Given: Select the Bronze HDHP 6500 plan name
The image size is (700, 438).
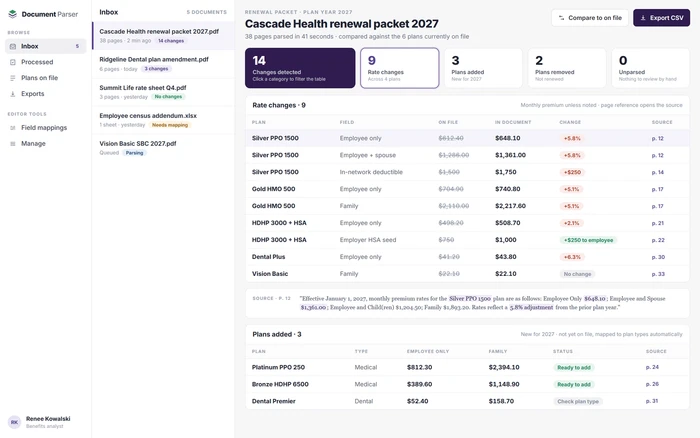Looking at the screenshot, I should [x=280, y=384].
